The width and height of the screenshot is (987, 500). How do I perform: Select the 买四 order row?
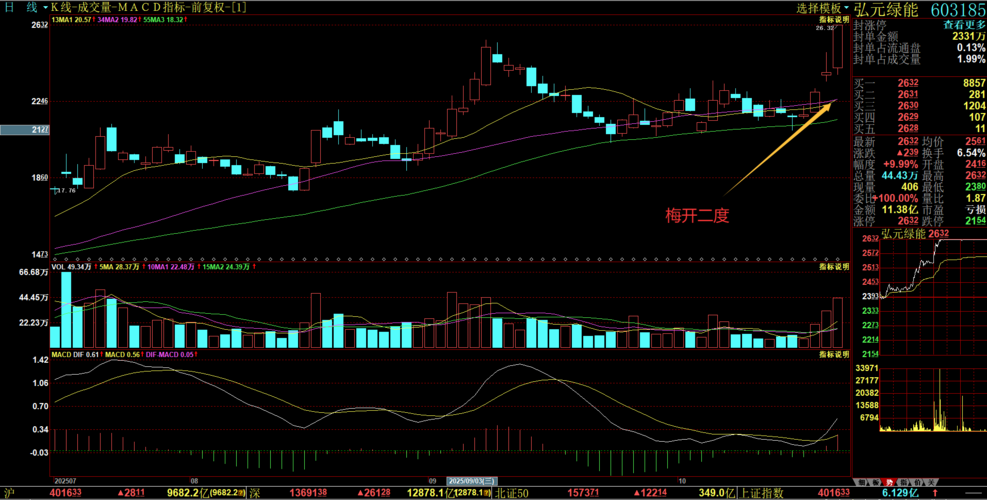tap(920, 117)
